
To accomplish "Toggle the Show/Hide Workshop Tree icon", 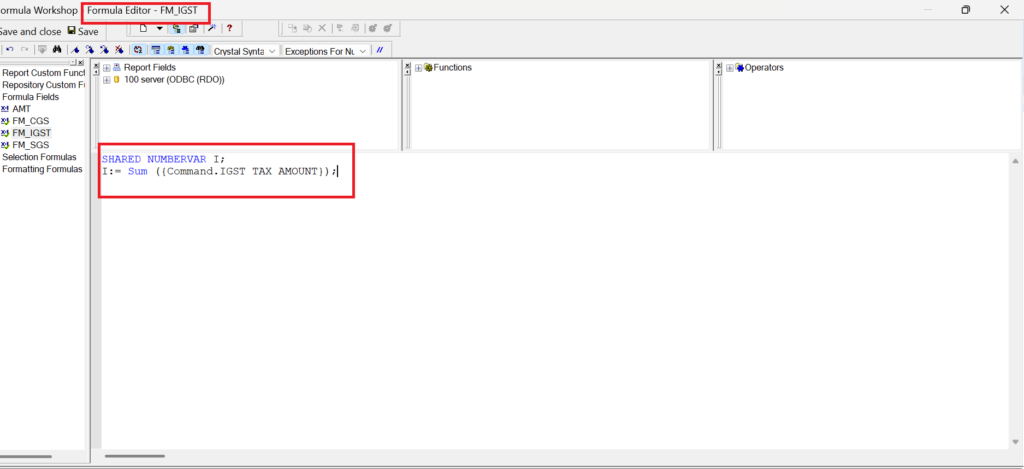I will tap(176, 28).
